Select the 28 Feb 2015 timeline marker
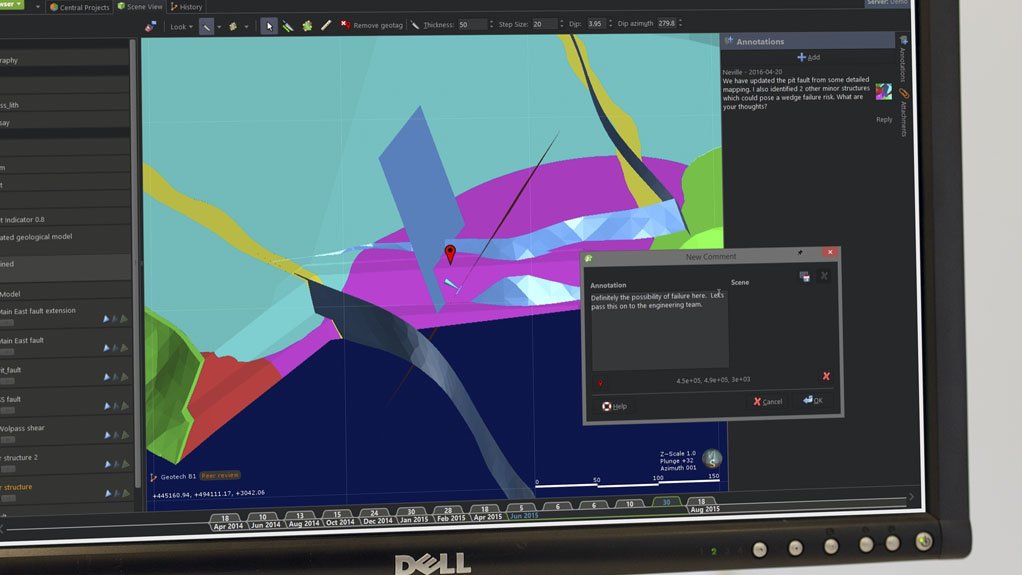 pos(450,514)
